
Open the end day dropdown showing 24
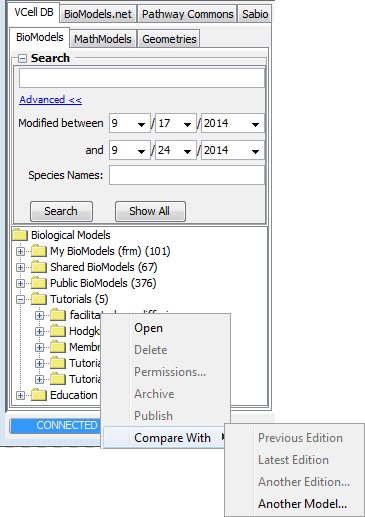point(176,150)
